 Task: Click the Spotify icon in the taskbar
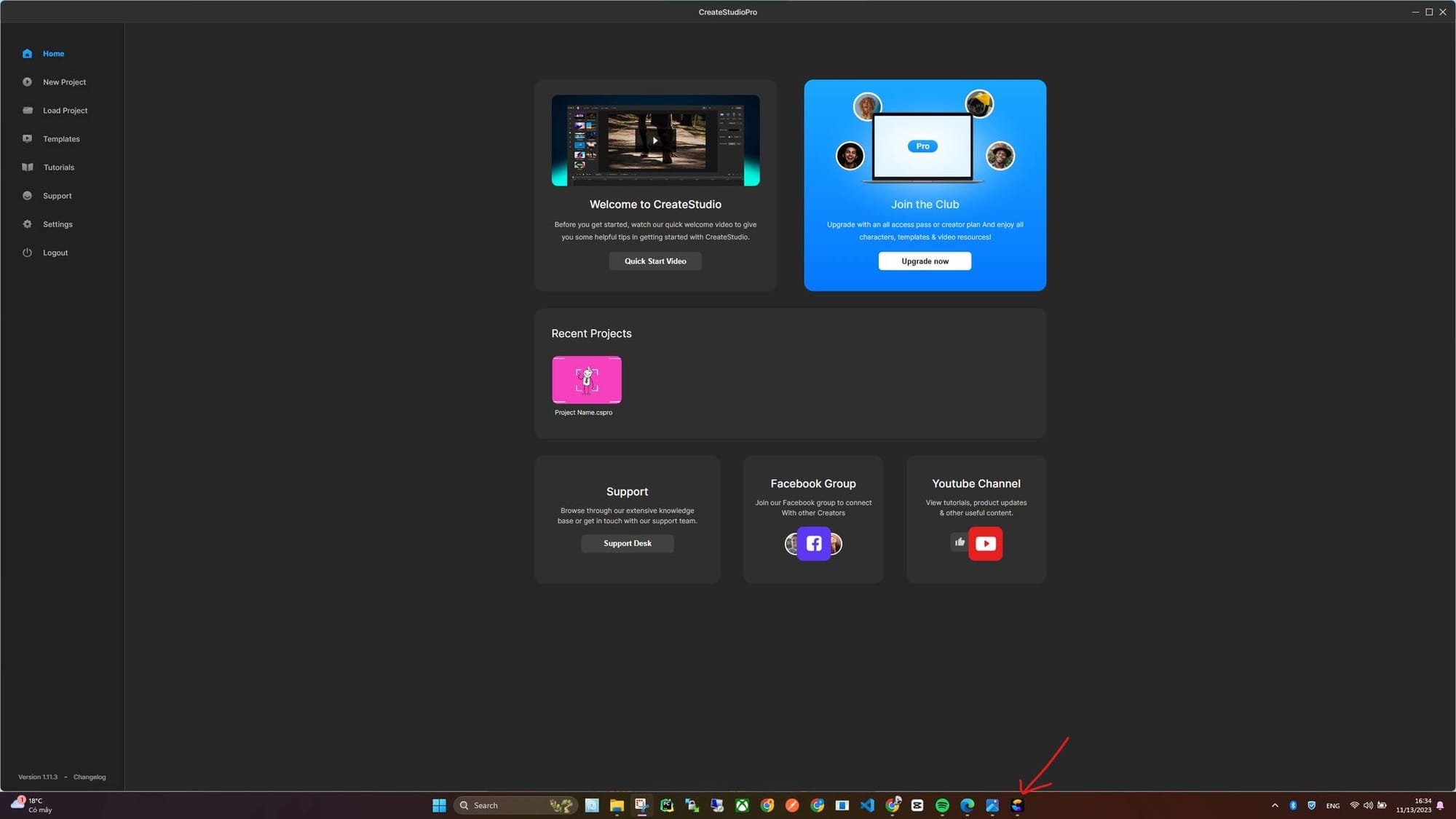pos(942,805)
